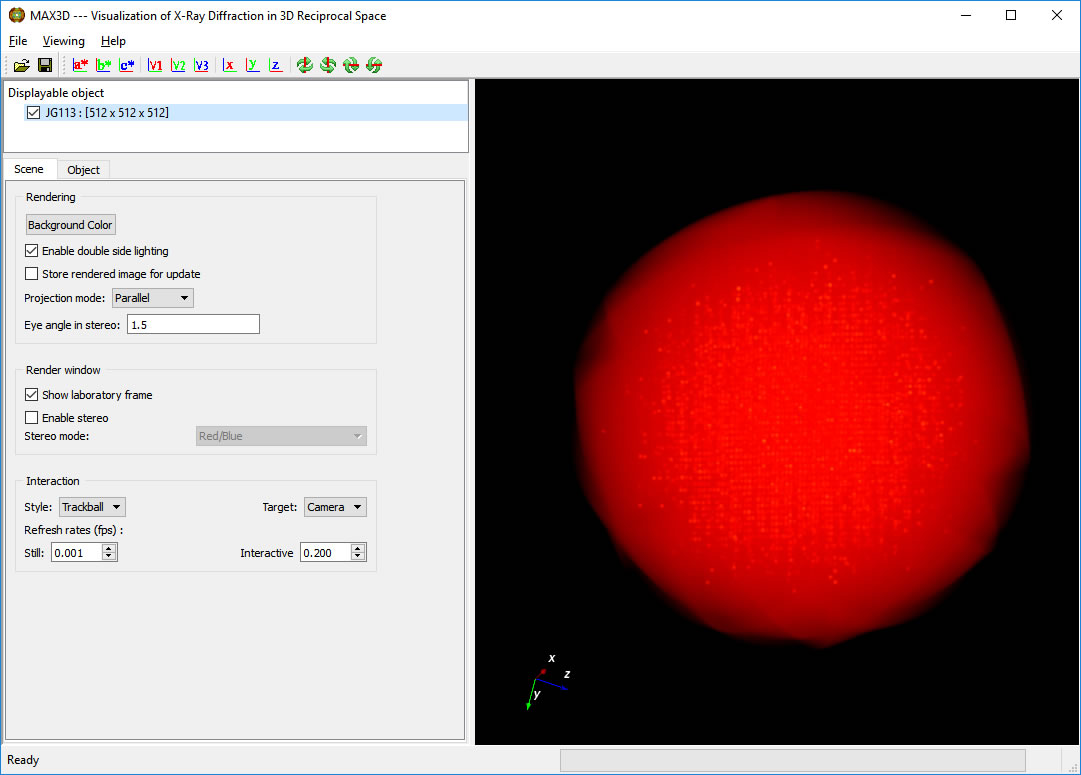View along laboratory y axis
Image resolution: width=1081 pixels, height=775 pixels.
click(252, 66)
